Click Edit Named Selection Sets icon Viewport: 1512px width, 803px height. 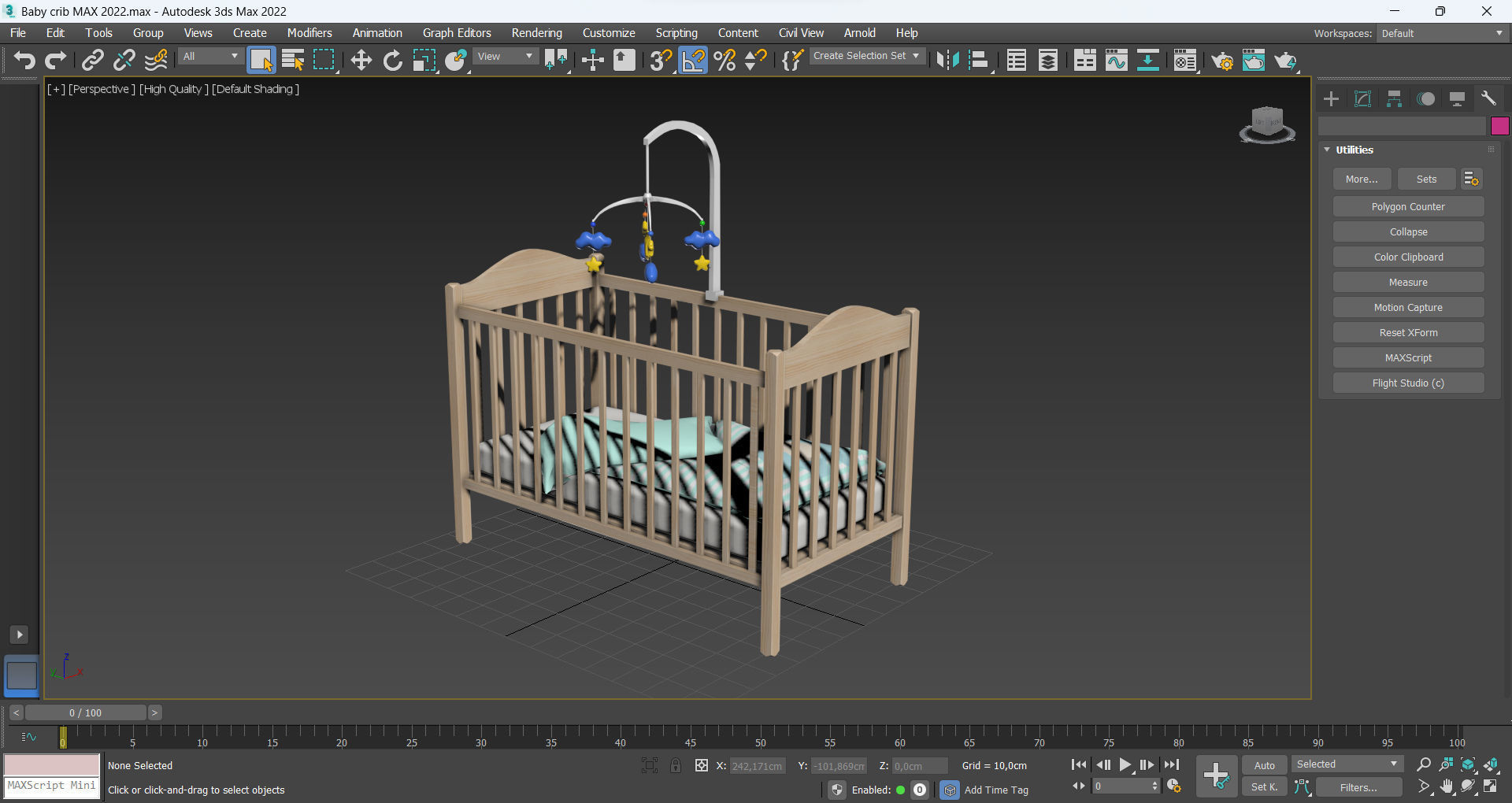792,61
